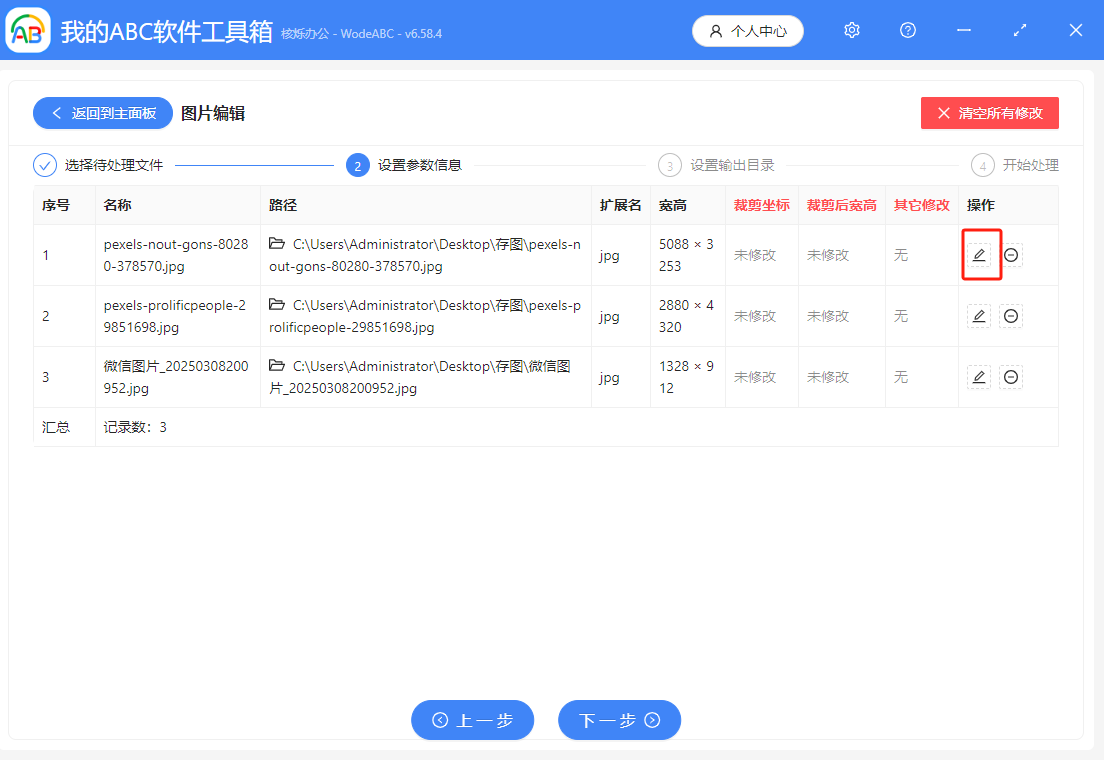
Task: Click the 下一步 button
Action: (619, 720)
